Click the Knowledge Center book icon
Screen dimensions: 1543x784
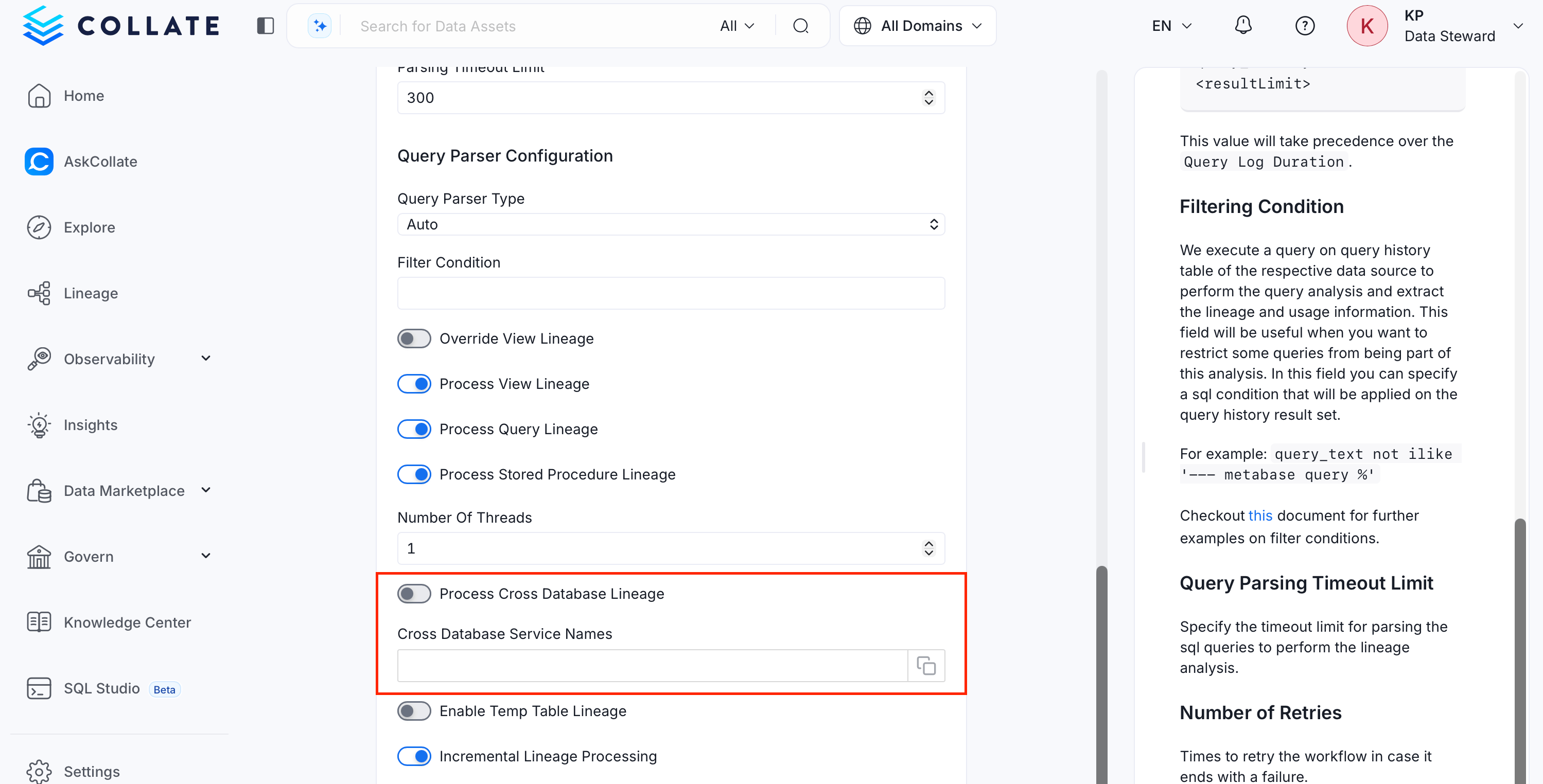[39, 622]
